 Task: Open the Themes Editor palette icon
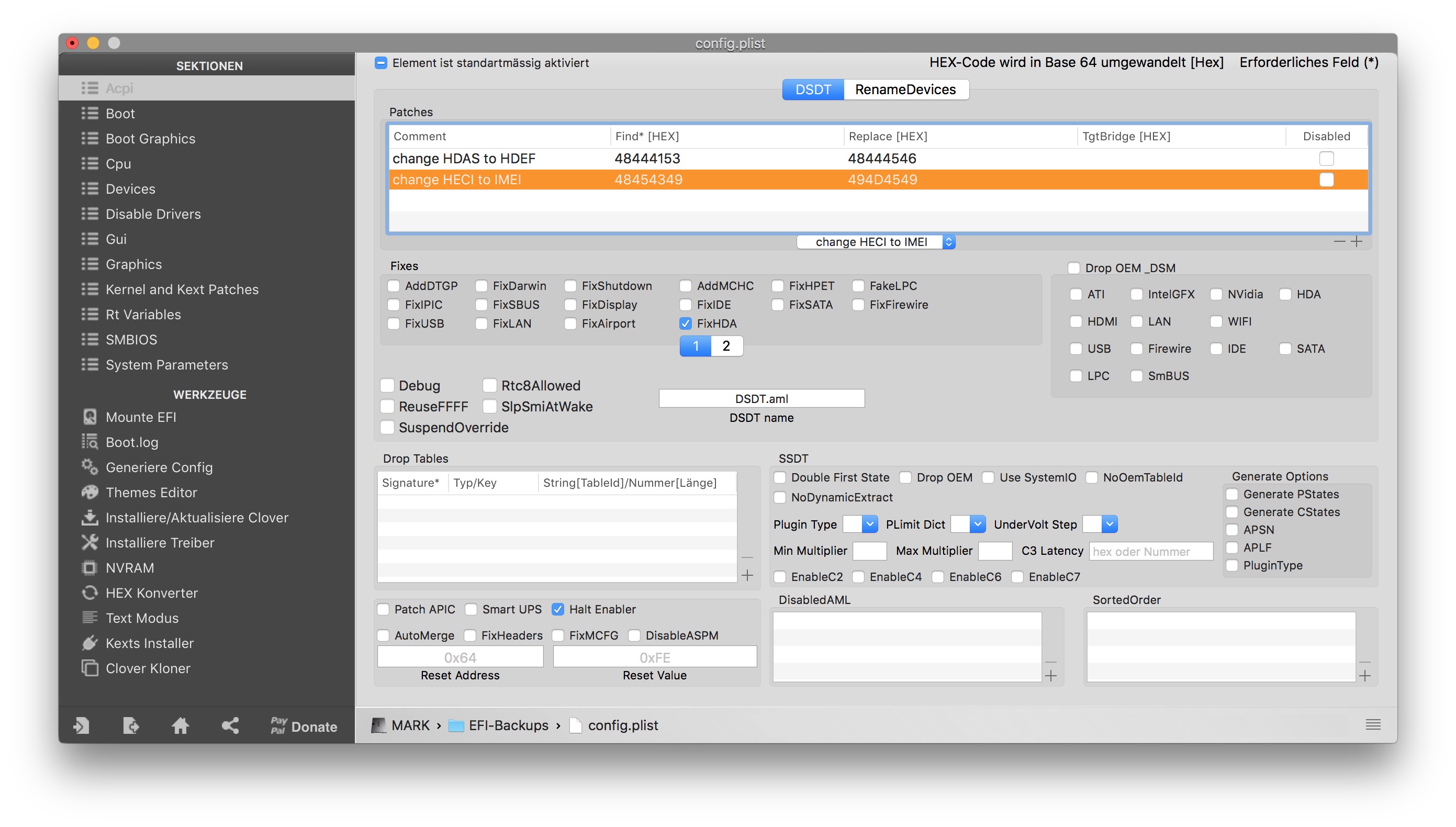89,492
